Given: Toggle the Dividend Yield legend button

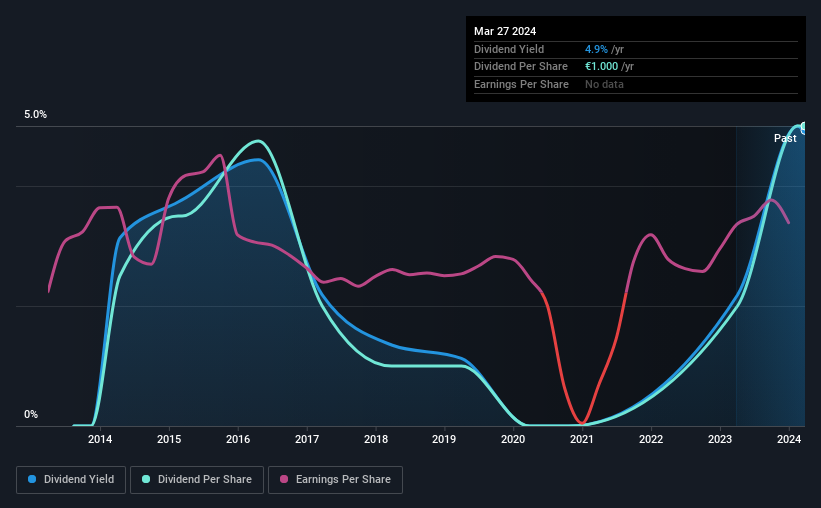Looking at the screenshot, I should (71, 480).
